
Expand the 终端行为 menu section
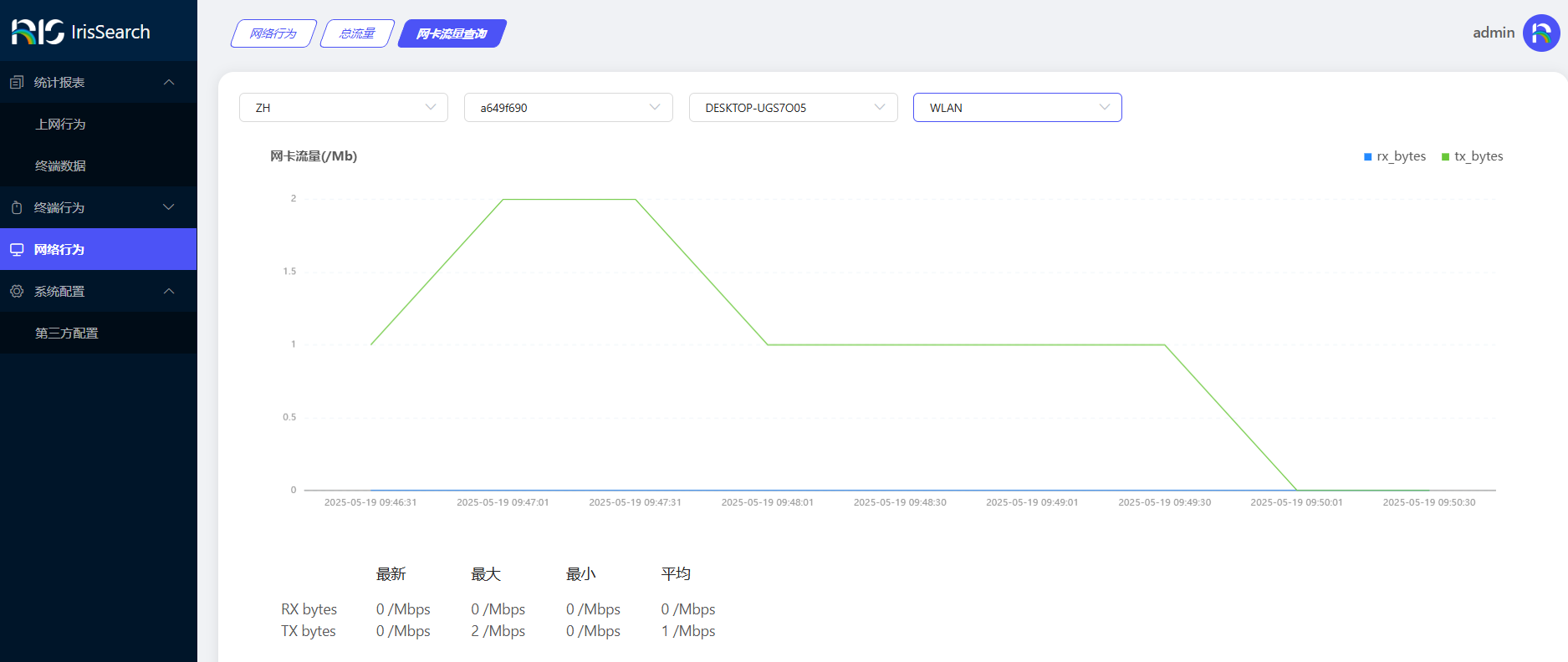point(169,207)
